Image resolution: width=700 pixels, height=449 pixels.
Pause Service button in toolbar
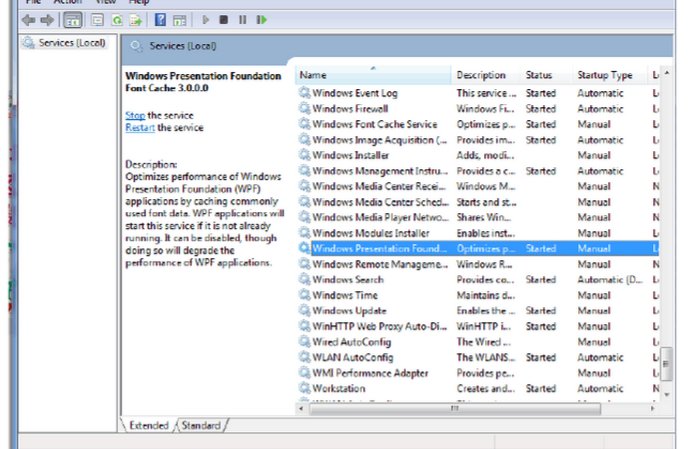coord(242,20)
